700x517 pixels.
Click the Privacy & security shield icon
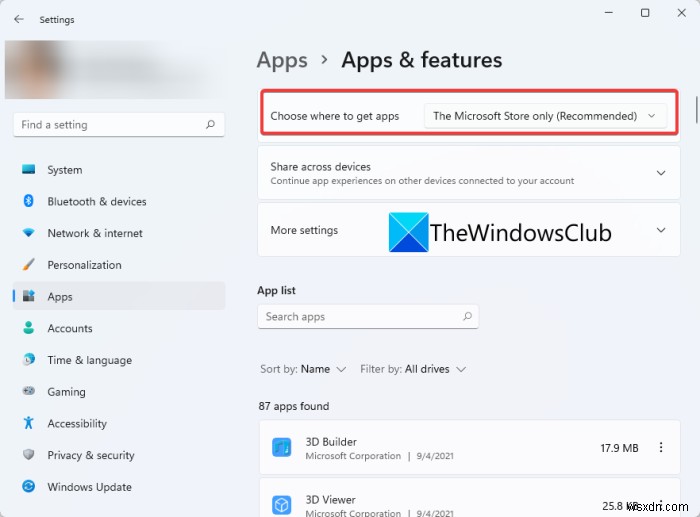pos(29,454)
